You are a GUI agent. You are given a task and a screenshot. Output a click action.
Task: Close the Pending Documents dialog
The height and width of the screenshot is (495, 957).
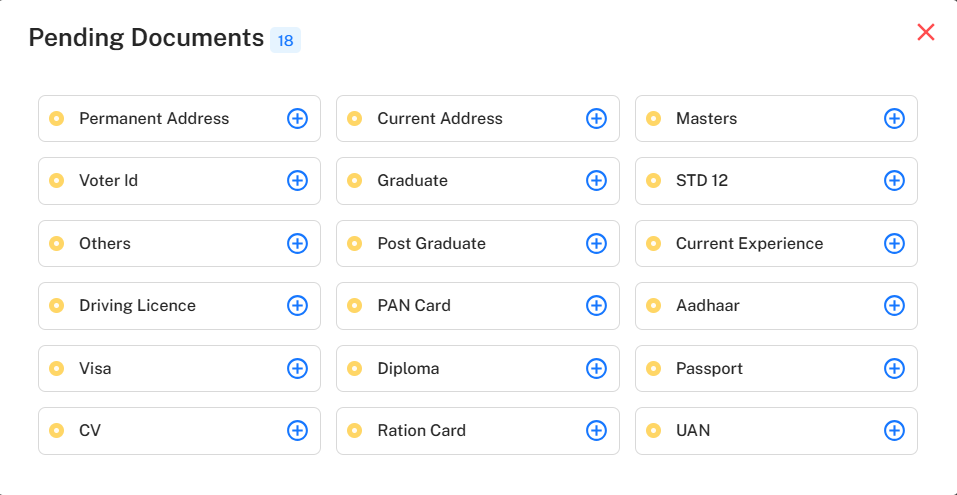tap(926, 32)
